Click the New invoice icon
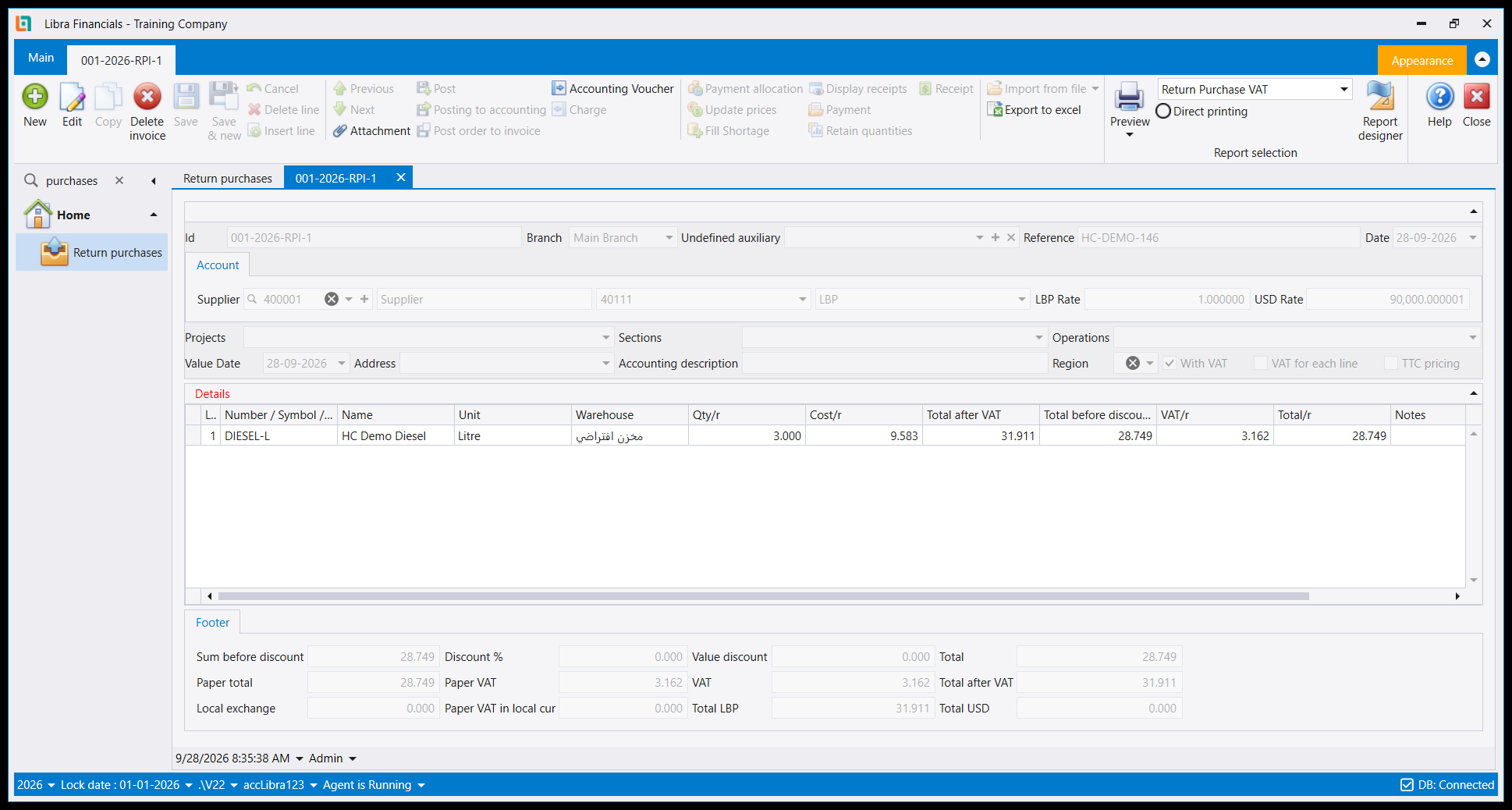The image size is (1512, 810). (35, 97)
